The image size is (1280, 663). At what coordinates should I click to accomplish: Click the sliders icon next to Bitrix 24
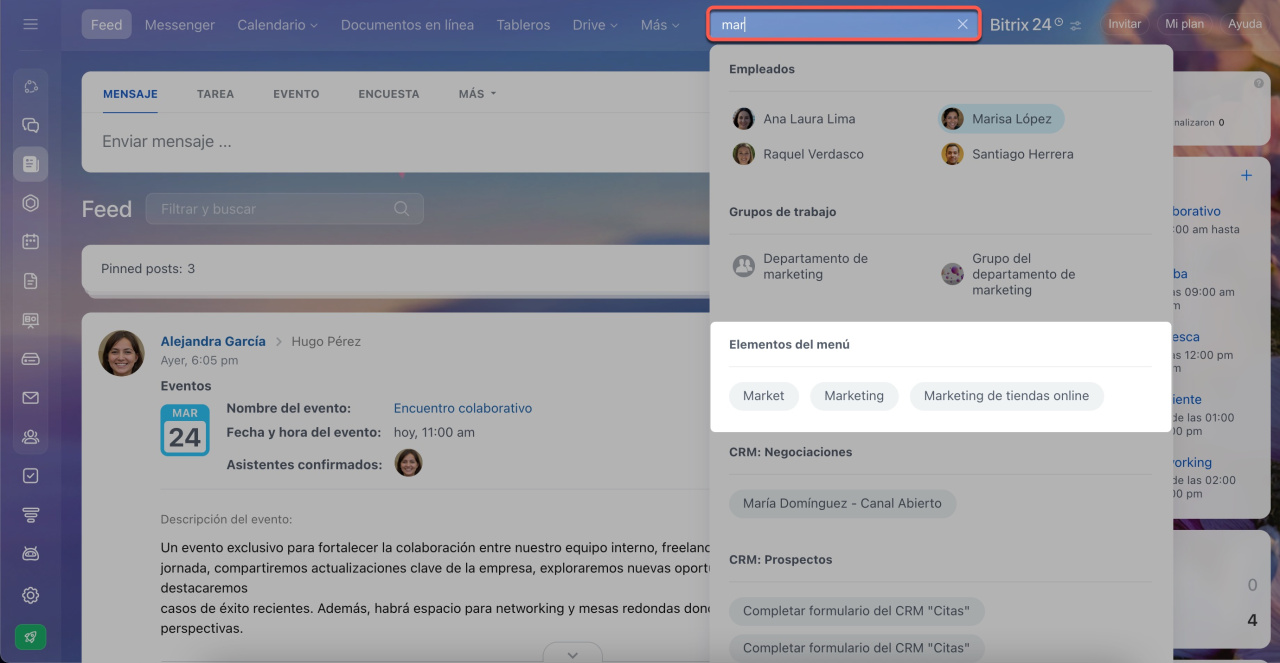pyautogui.click(x=1076, y=26)
